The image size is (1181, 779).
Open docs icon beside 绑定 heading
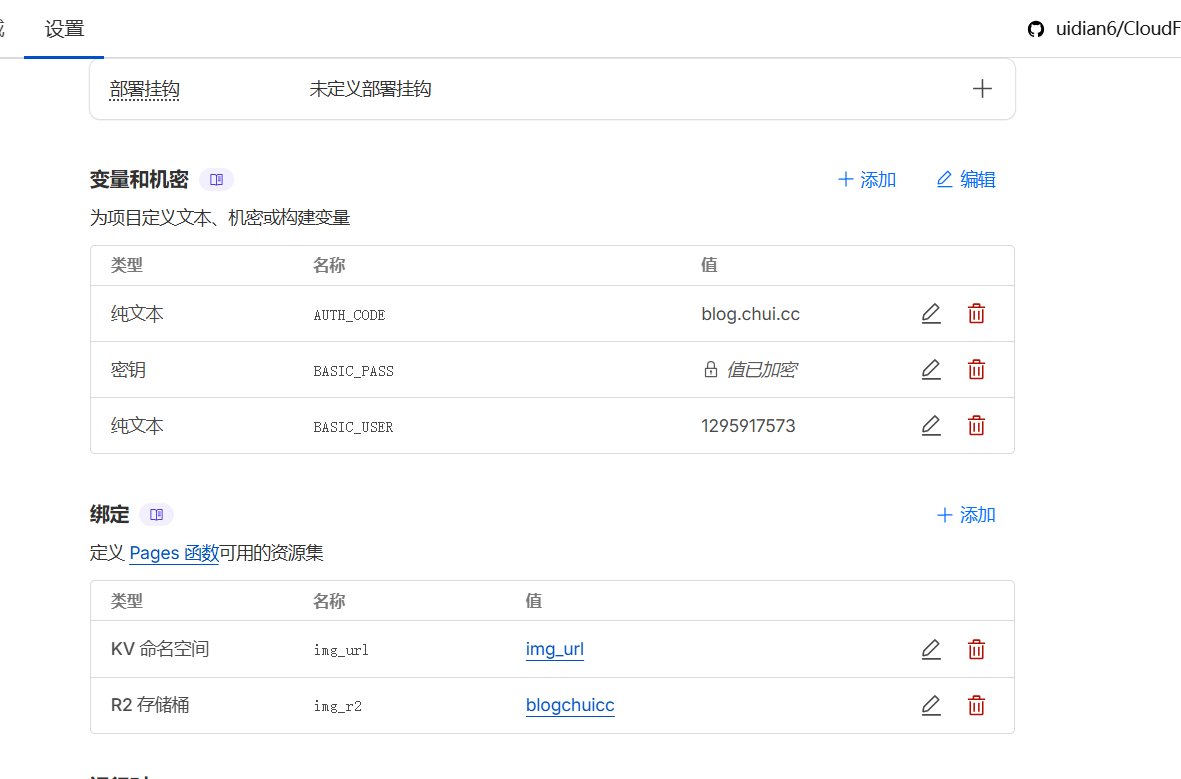[156, 515]
